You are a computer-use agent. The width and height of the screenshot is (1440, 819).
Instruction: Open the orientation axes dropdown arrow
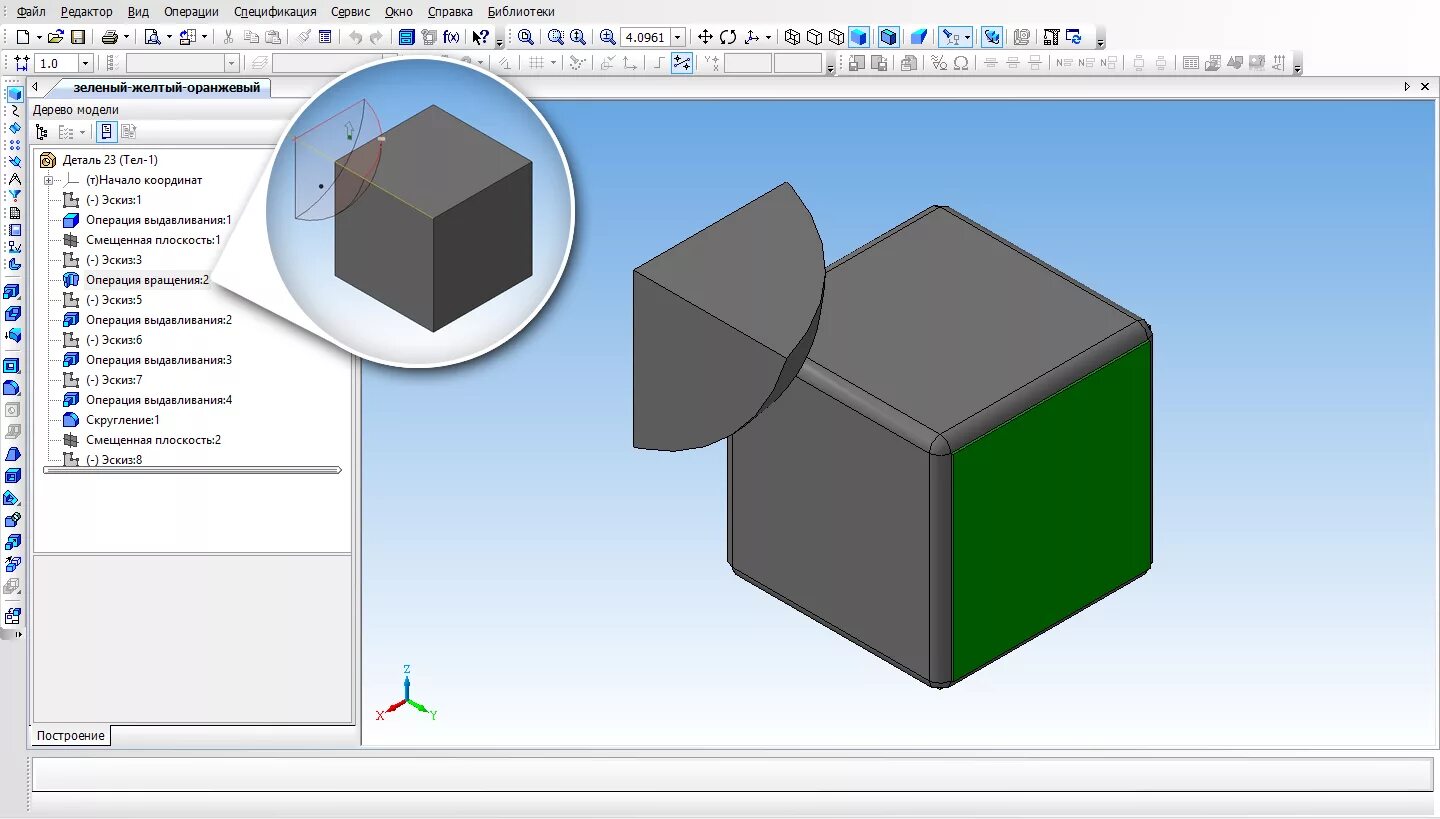(768, 37)
